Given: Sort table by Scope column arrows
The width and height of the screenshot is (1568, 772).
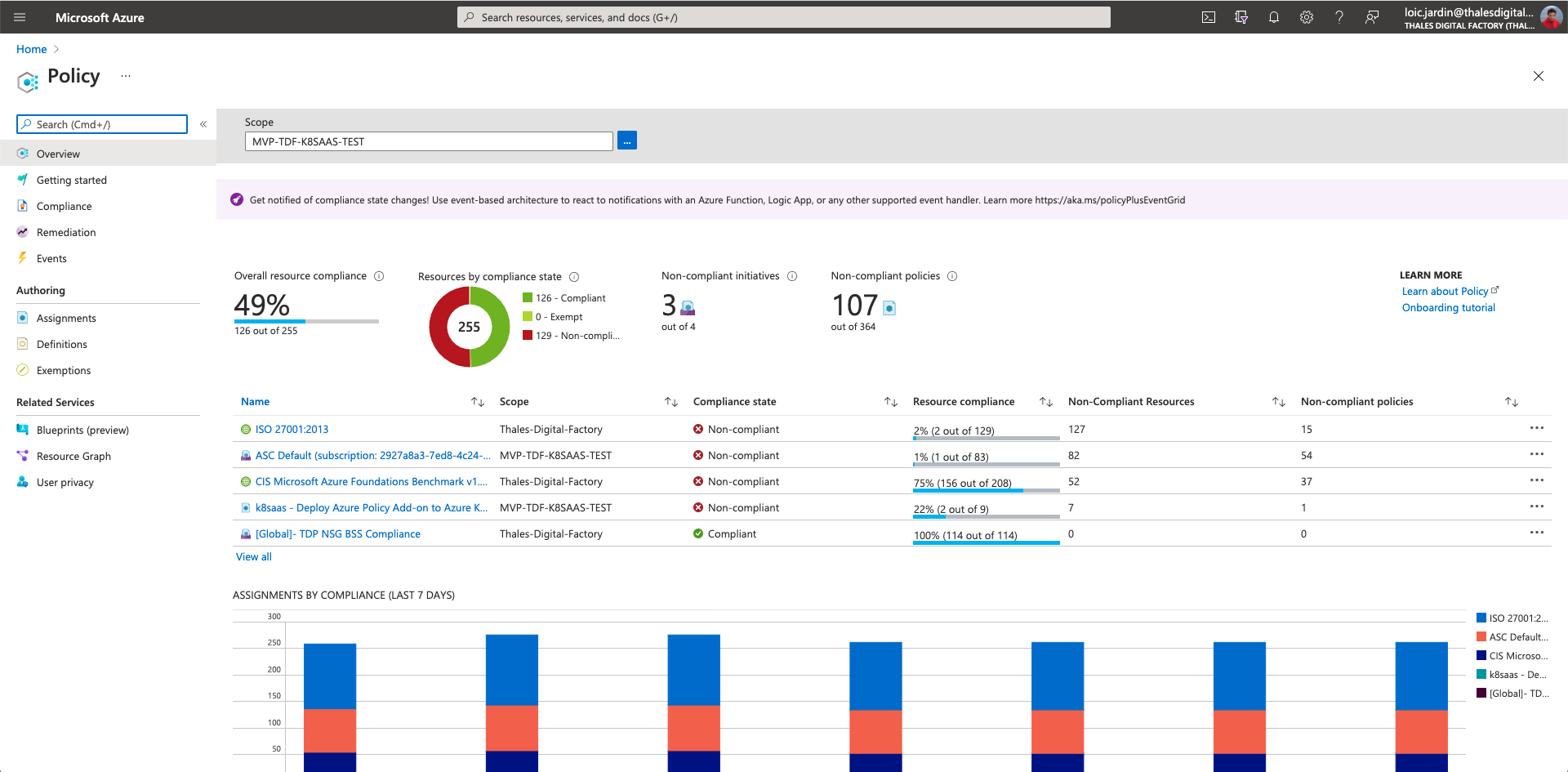Looking at the screenshot, I should pos(671,402).
